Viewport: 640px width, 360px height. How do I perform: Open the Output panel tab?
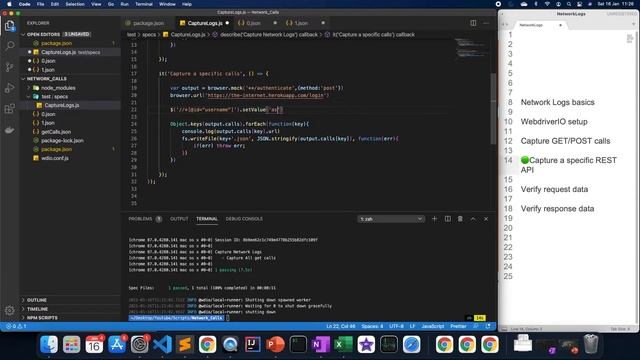(x=179, y=219)
